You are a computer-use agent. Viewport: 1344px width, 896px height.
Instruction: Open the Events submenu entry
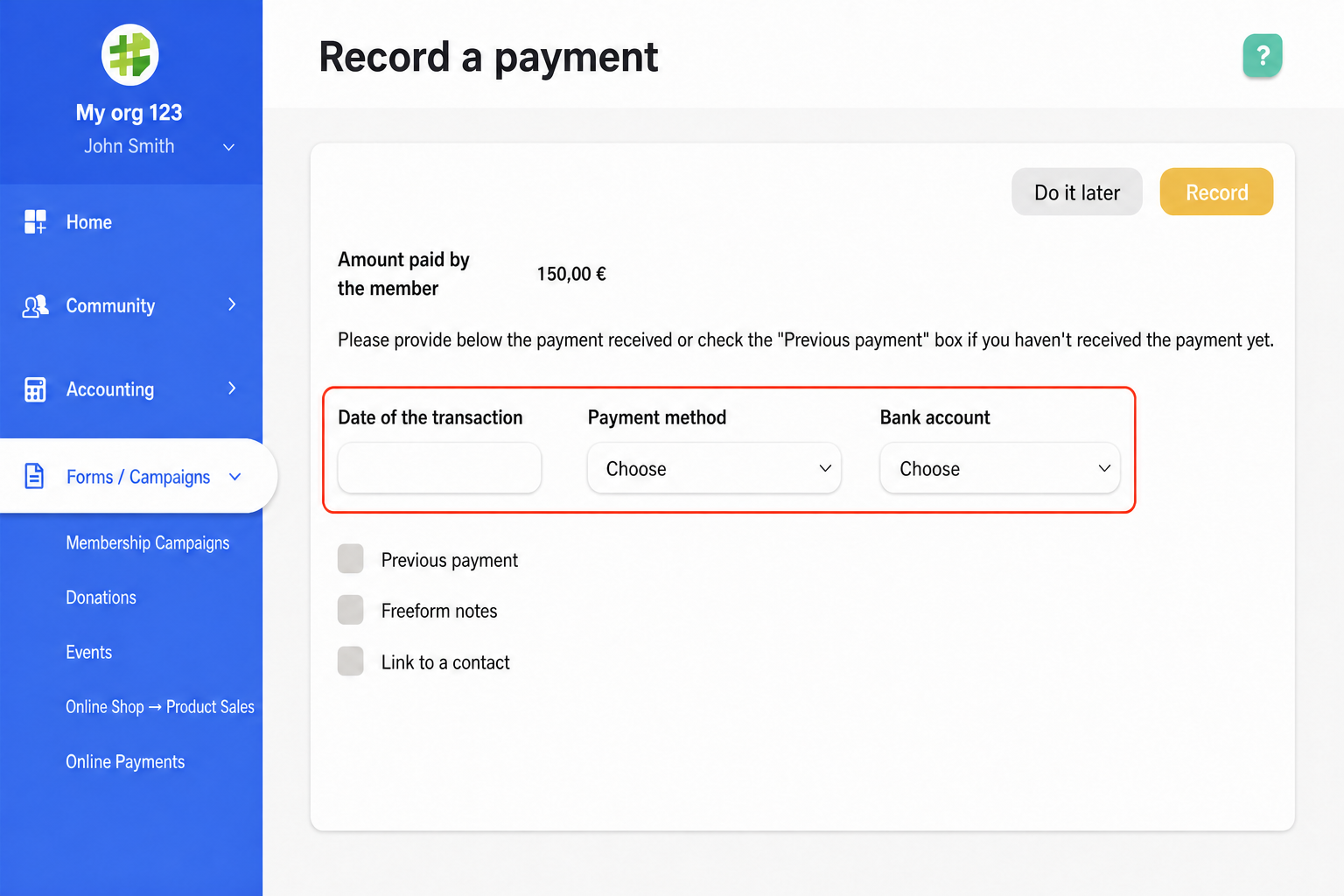pyautogui.click(x=89, y=652)
